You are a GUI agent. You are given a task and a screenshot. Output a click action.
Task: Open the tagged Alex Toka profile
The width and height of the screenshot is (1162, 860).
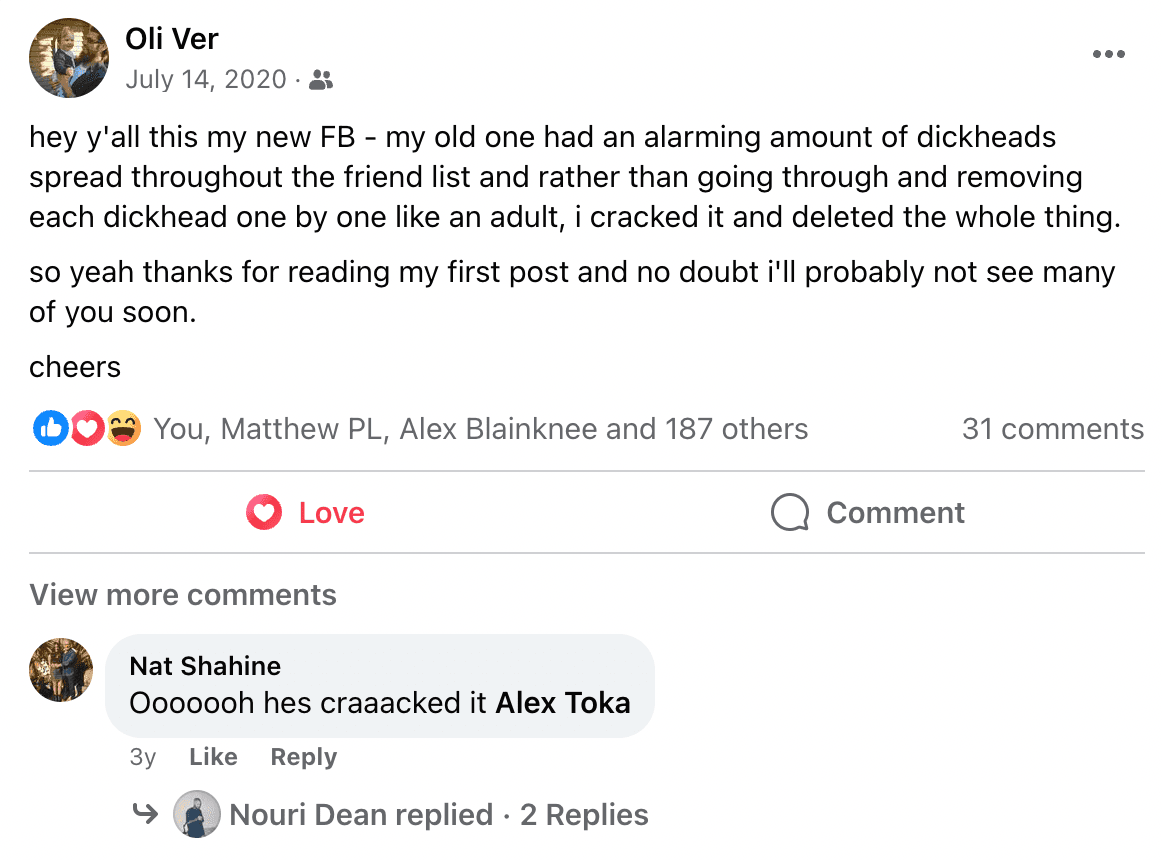563,703
